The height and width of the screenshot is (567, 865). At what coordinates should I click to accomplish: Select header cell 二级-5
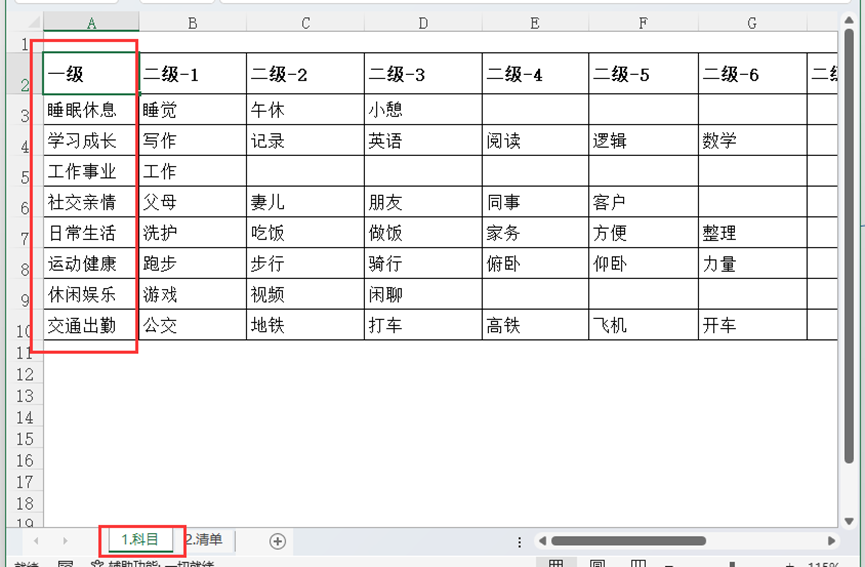coord(643,73)
